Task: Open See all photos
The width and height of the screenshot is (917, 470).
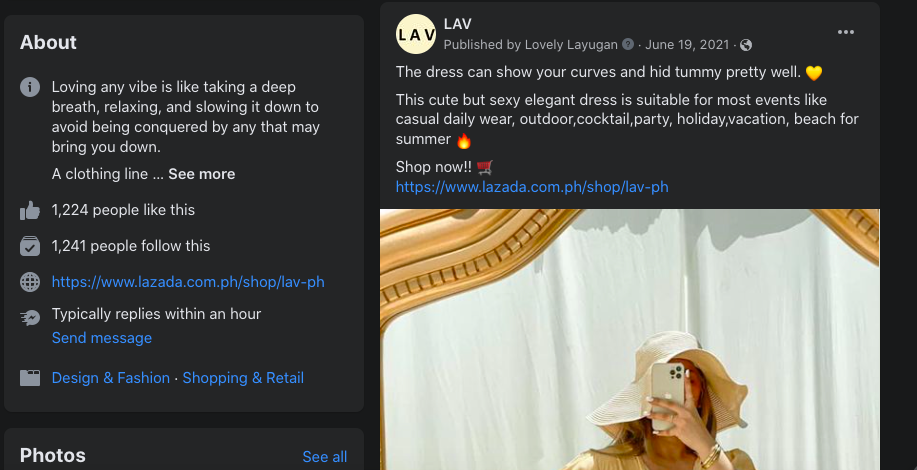Action: click(x=325, y=457)
